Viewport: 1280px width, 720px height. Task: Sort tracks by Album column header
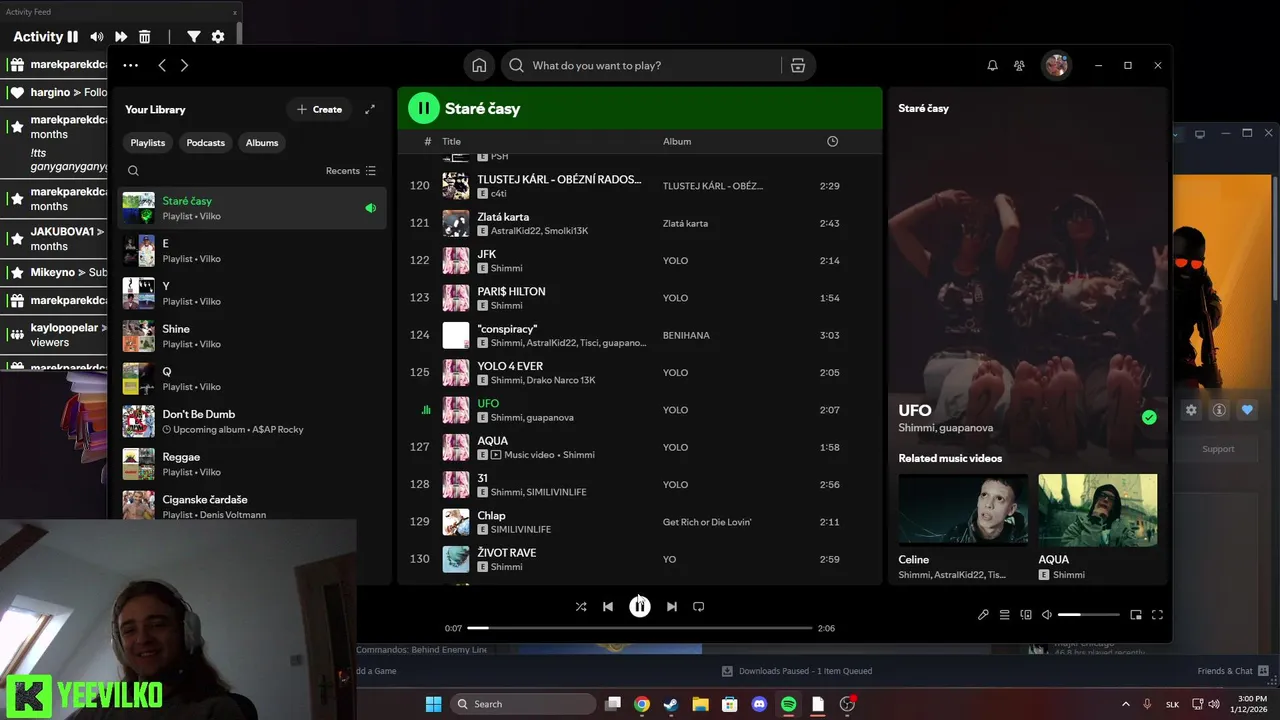(x=677, y=141)
